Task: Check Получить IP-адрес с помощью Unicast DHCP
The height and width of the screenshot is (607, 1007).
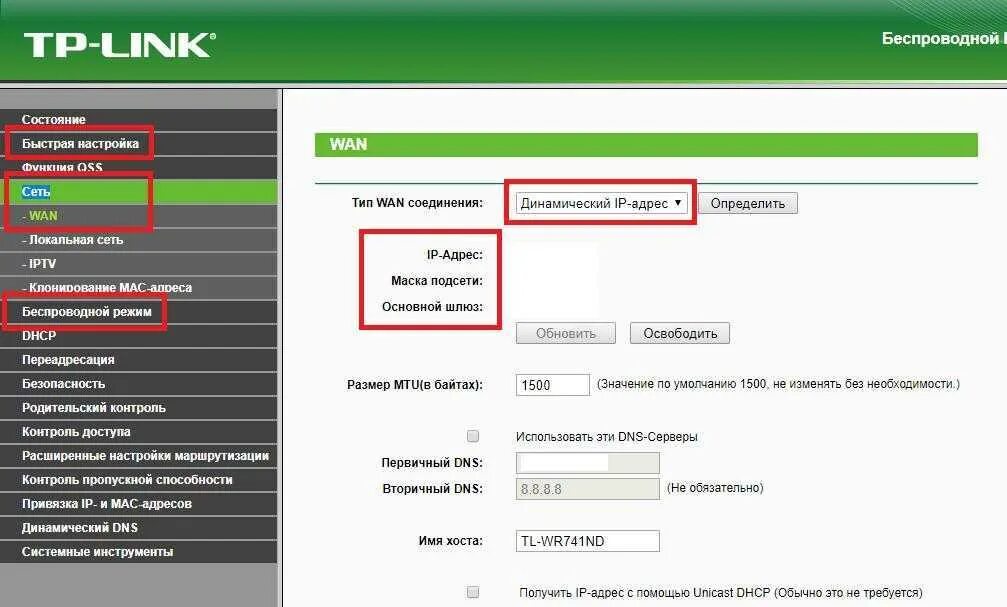Action: coord(471,589)
